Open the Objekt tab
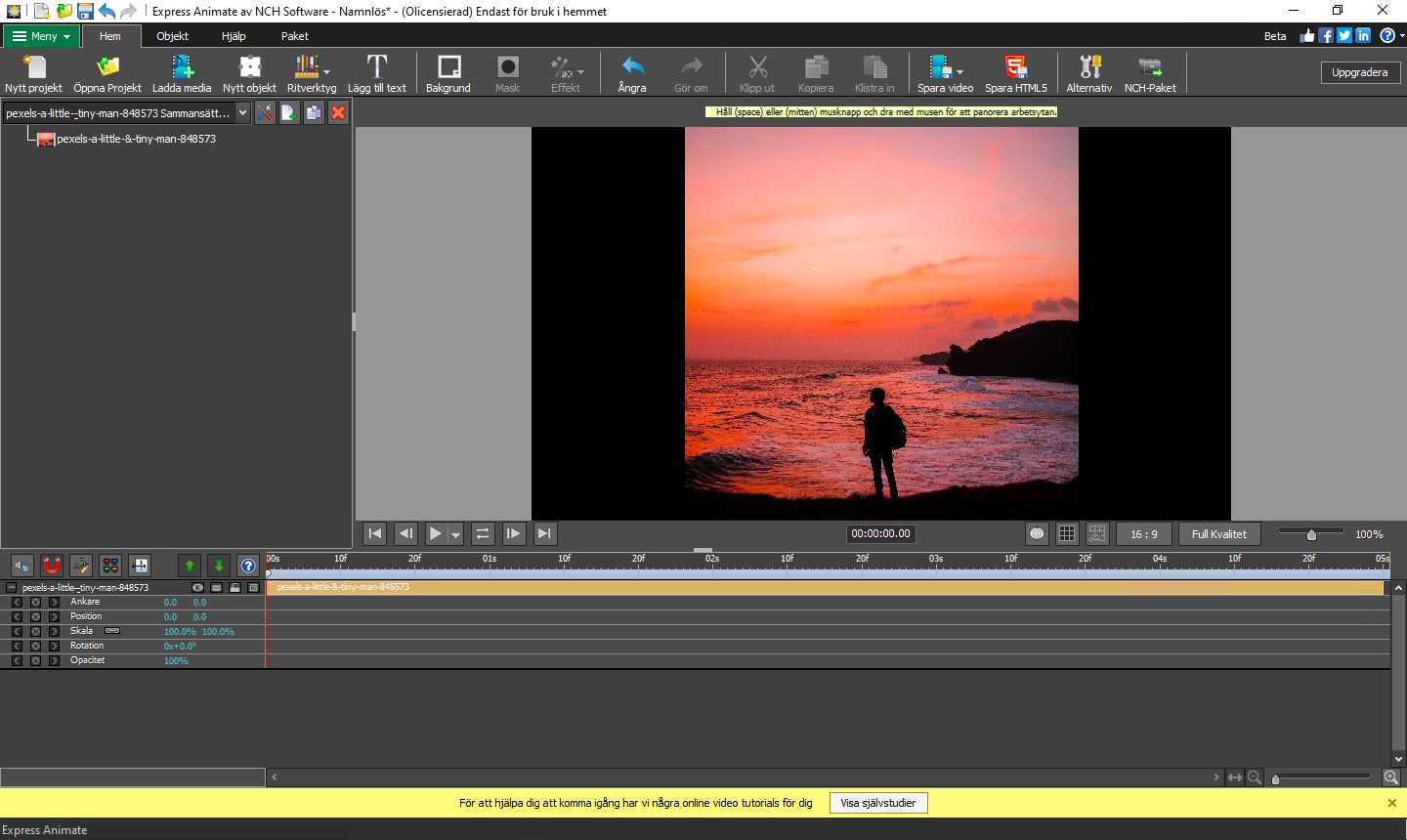 point(172,36)
